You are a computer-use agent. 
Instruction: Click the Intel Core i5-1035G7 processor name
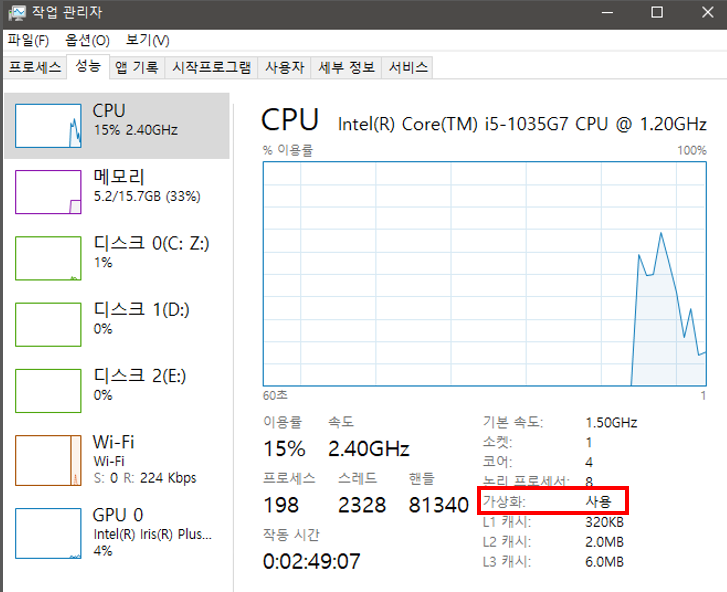point(522,124)
